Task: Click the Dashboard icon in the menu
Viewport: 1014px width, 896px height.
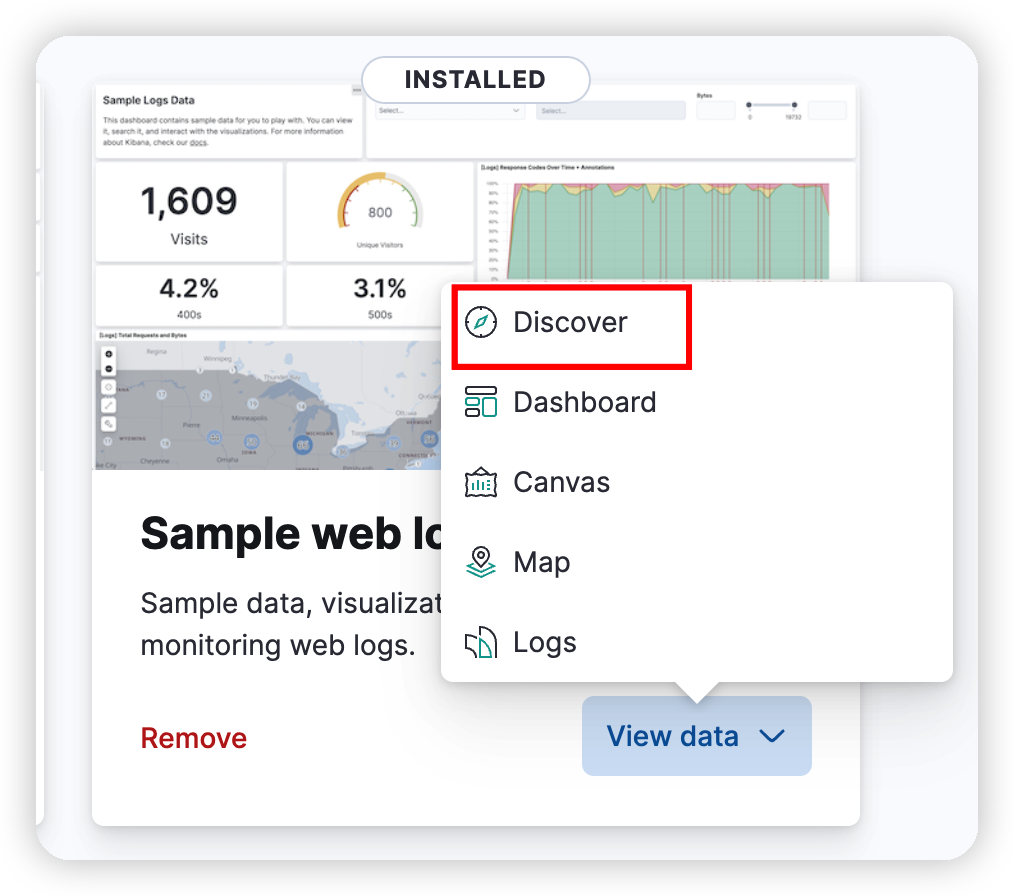Action: 481,403
